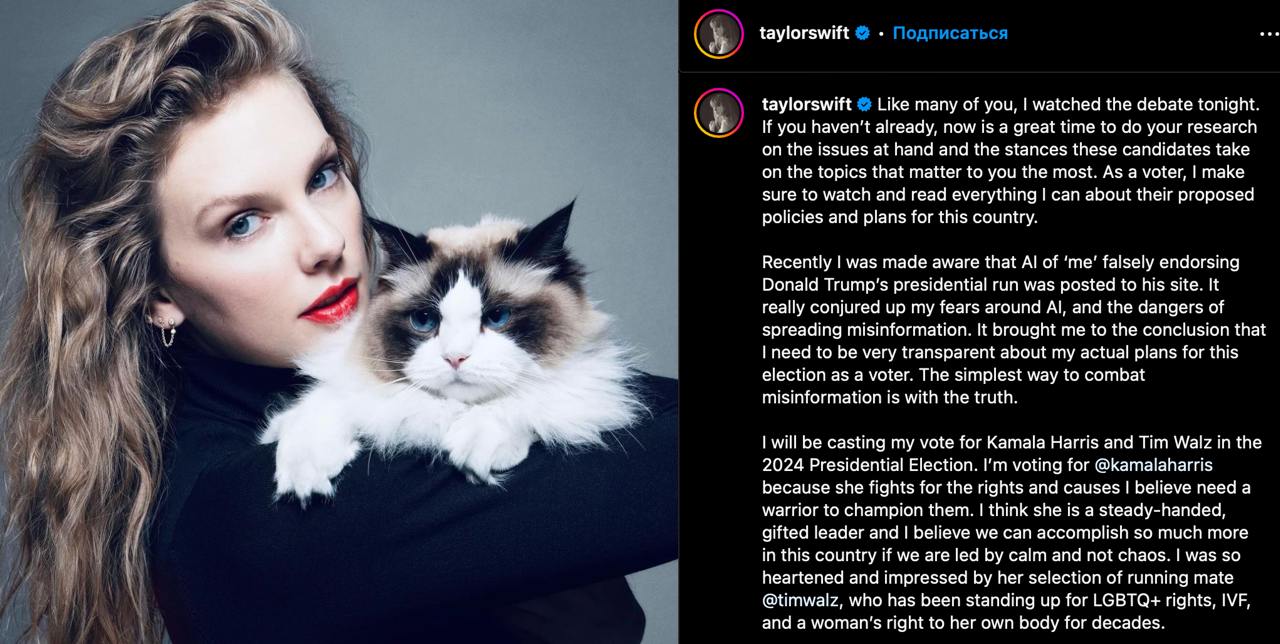
Task: Open the more options three-dot menu
Action: click(1266, 33)
